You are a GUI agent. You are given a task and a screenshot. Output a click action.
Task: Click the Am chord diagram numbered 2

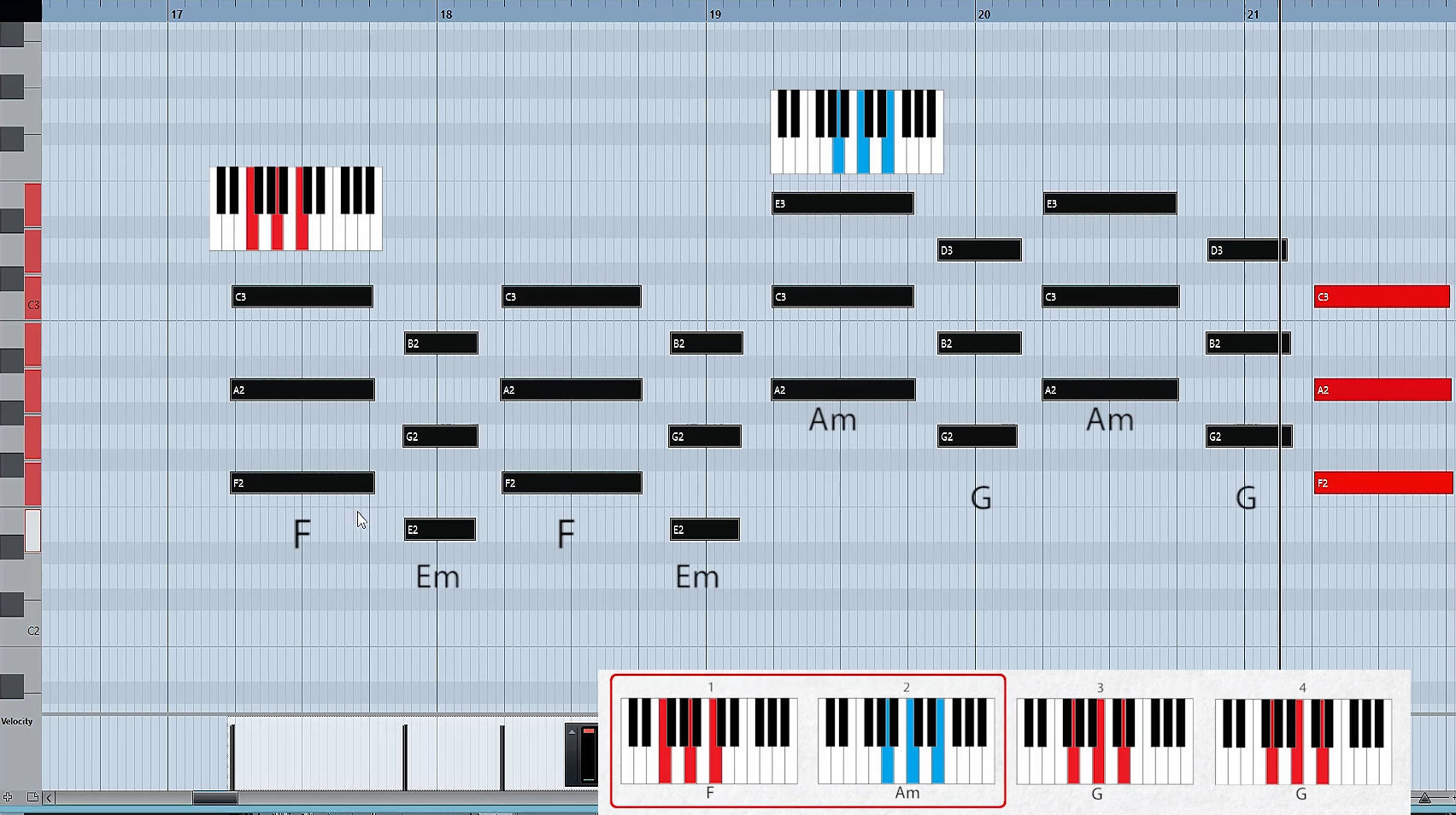[907, 742]
